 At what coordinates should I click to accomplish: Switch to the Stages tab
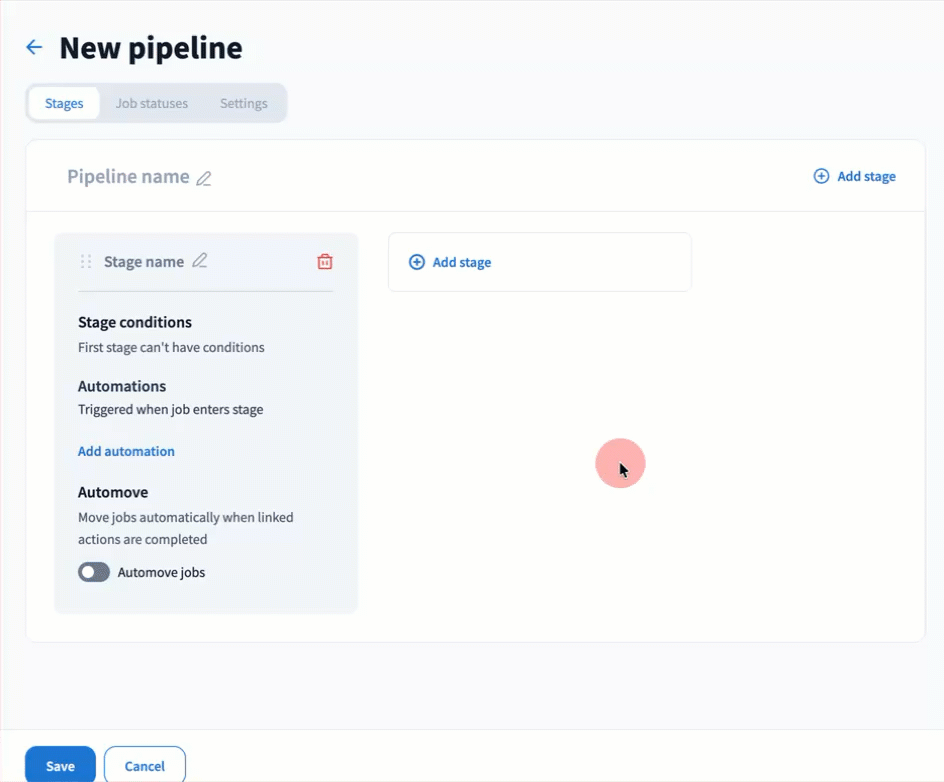click(x=64, y=103)
